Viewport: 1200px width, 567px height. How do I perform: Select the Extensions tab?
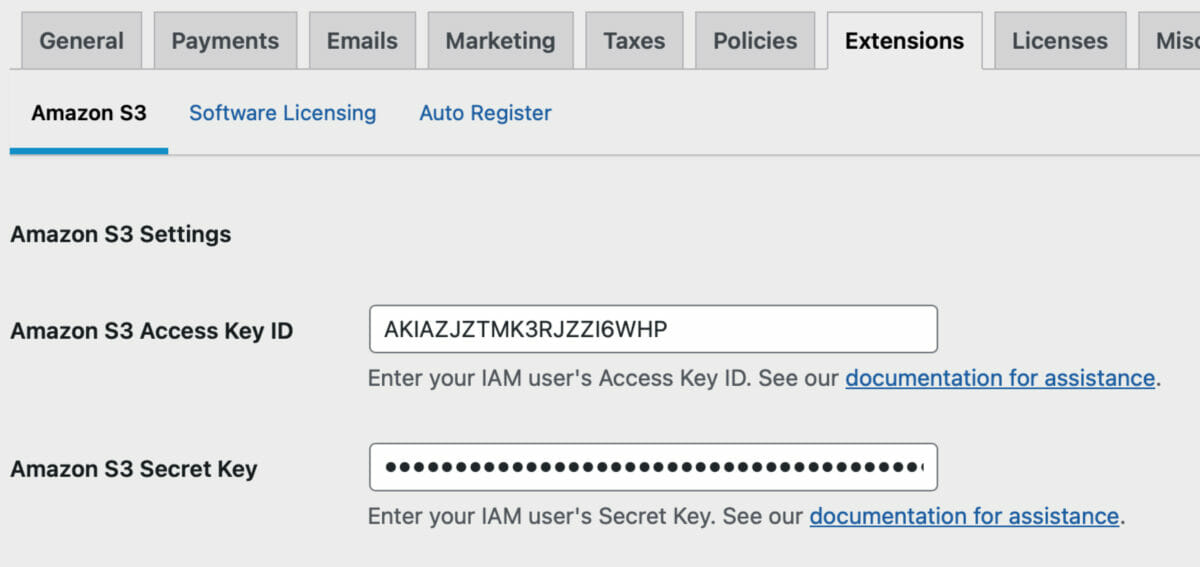tap(904, 41)
